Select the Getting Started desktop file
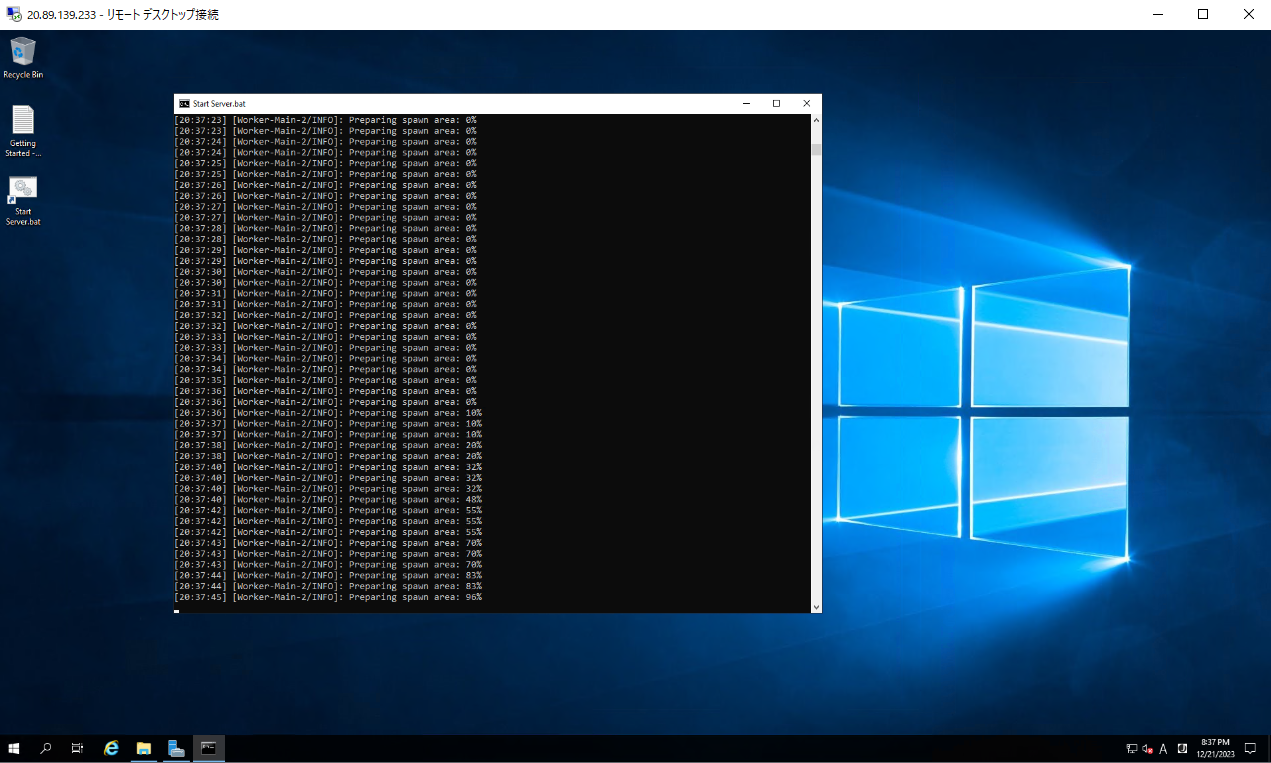Screen dimensions: 1271x763 (x=23, y=131)
